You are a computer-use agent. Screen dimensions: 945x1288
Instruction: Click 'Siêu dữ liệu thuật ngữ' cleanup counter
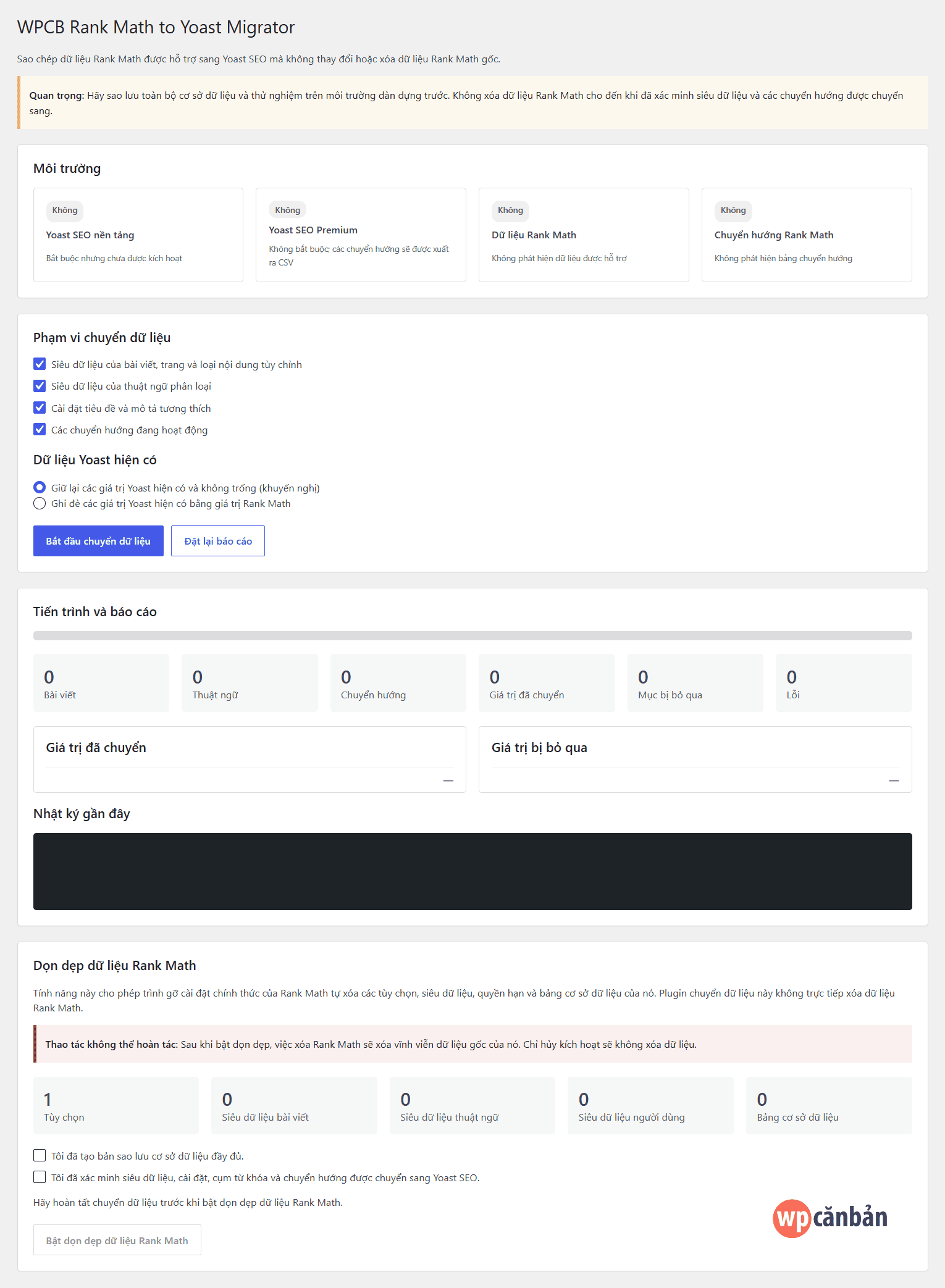click(472, 1105)
